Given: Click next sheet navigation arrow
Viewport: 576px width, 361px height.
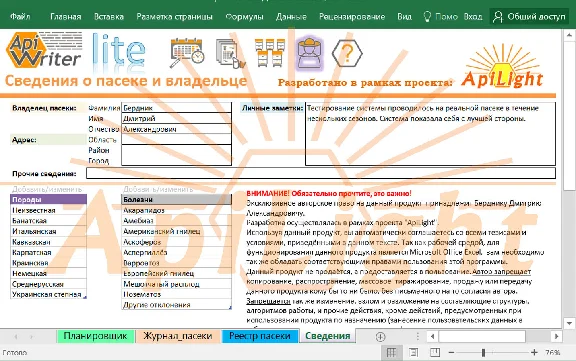Looking at the screenshot, I should 32,336.
